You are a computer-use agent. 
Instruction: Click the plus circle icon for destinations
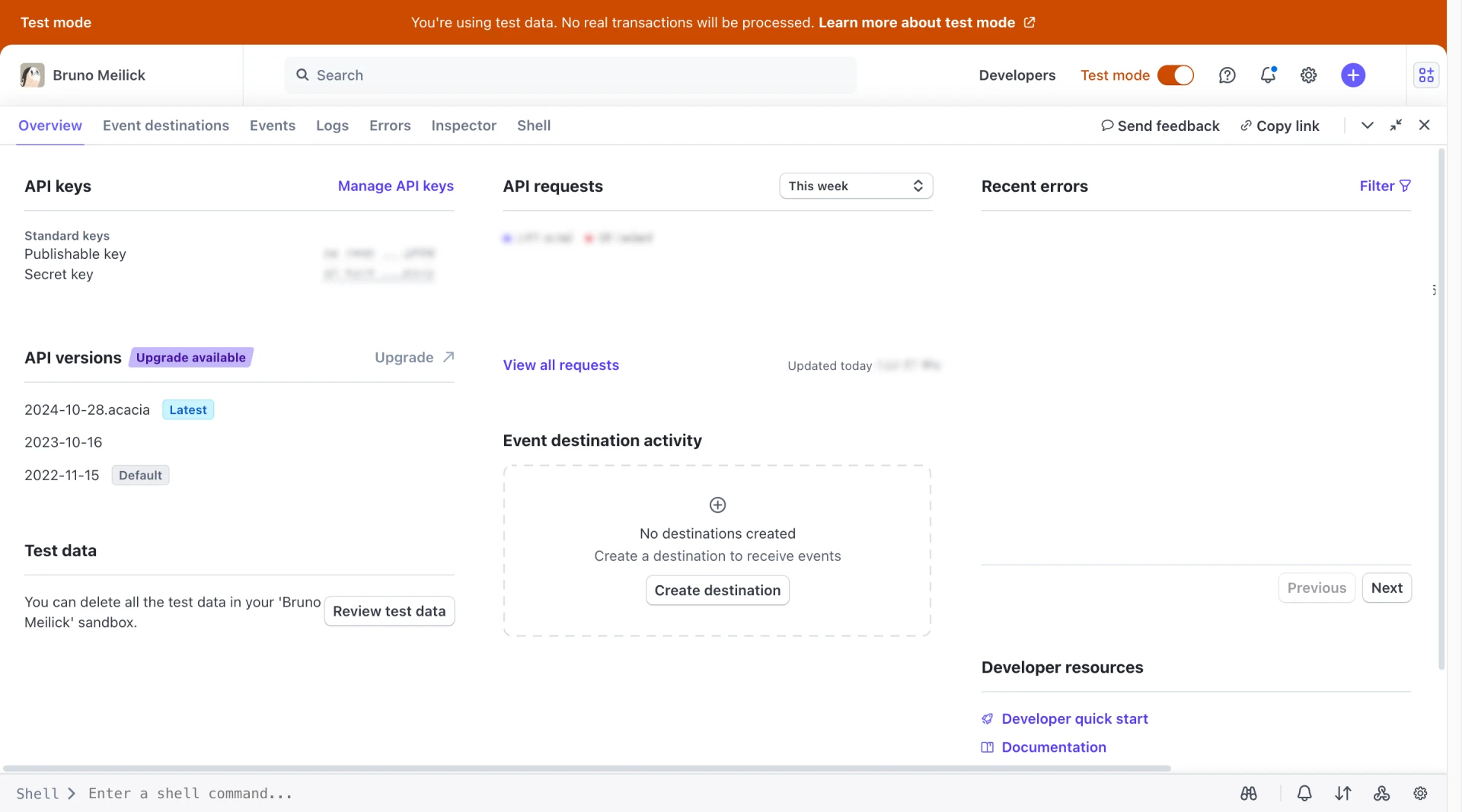point(717,505)
